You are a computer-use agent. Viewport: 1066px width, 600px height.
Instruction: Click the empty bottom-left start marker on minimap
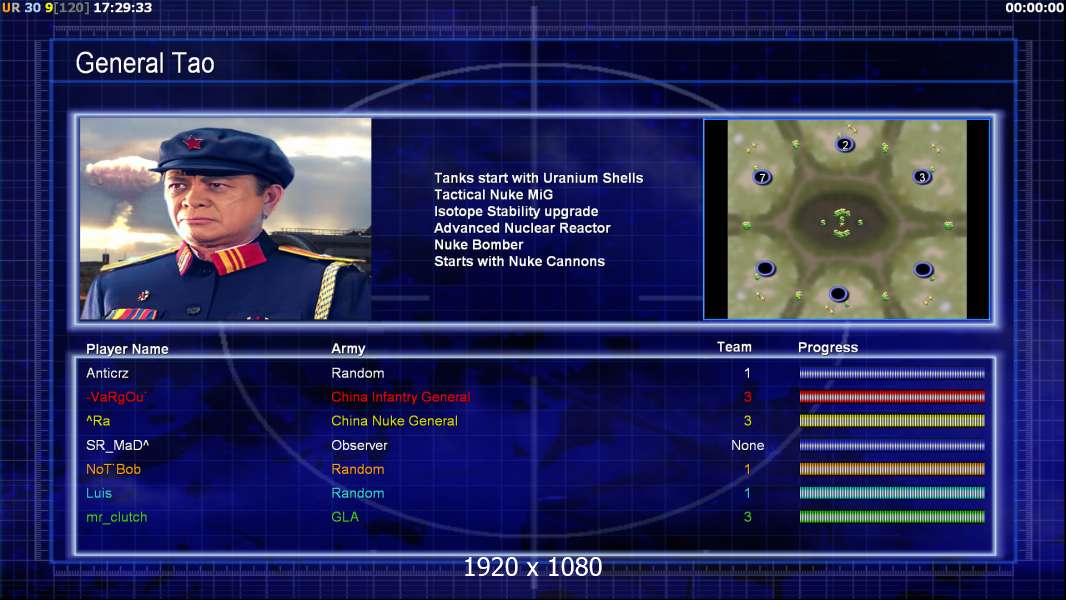[765, 268]
